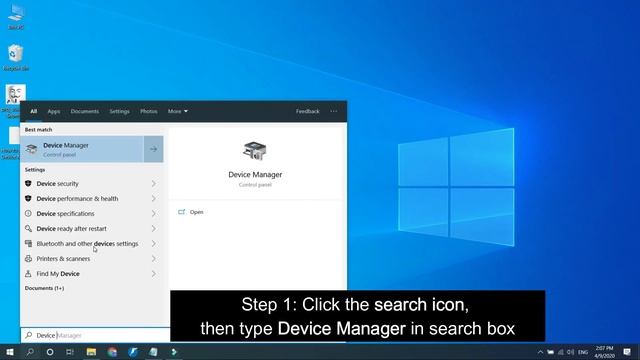Open This PC desktop icon
640x360 pixels.
(16, 17)
